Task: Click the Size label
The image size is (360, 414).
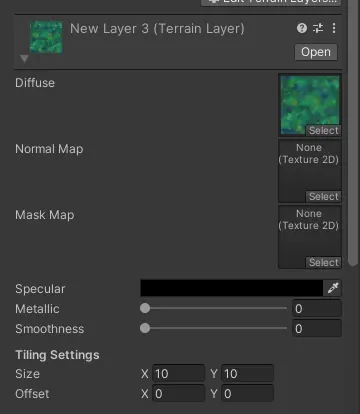Action: click(x=27, y=374)
